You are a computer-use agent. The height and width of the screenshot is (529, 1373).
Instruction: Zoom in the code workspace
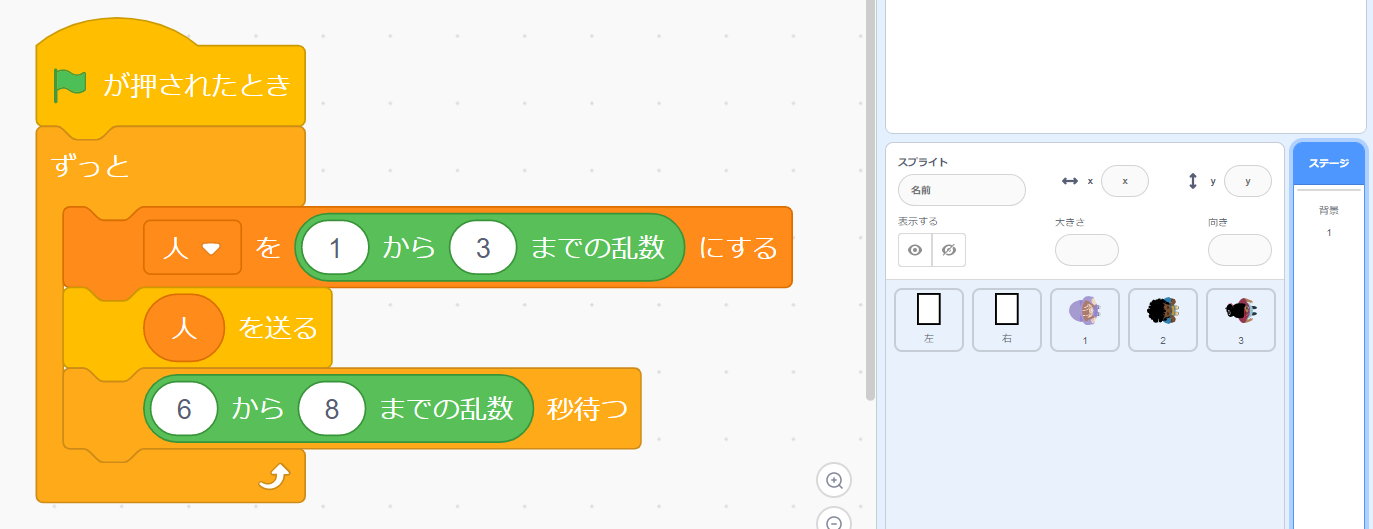point(834,480)
